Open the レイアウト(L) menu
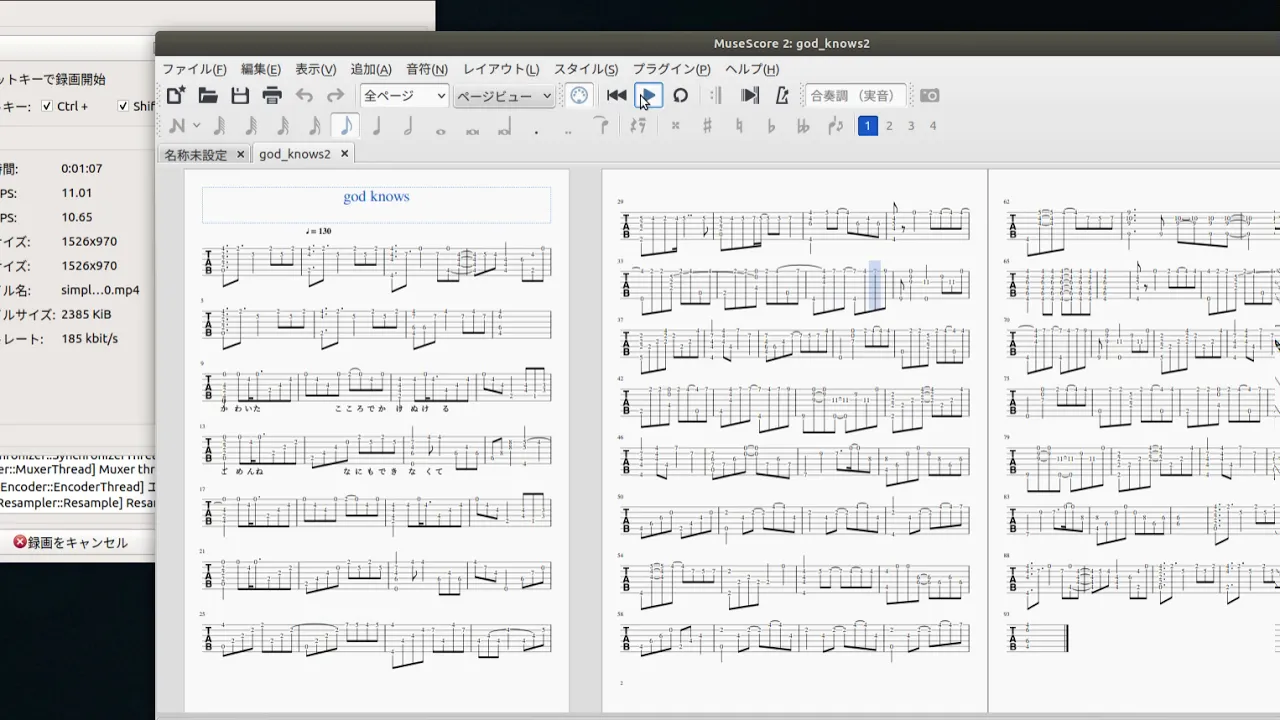Screen dimensions: 1280x720 (501, 69)
